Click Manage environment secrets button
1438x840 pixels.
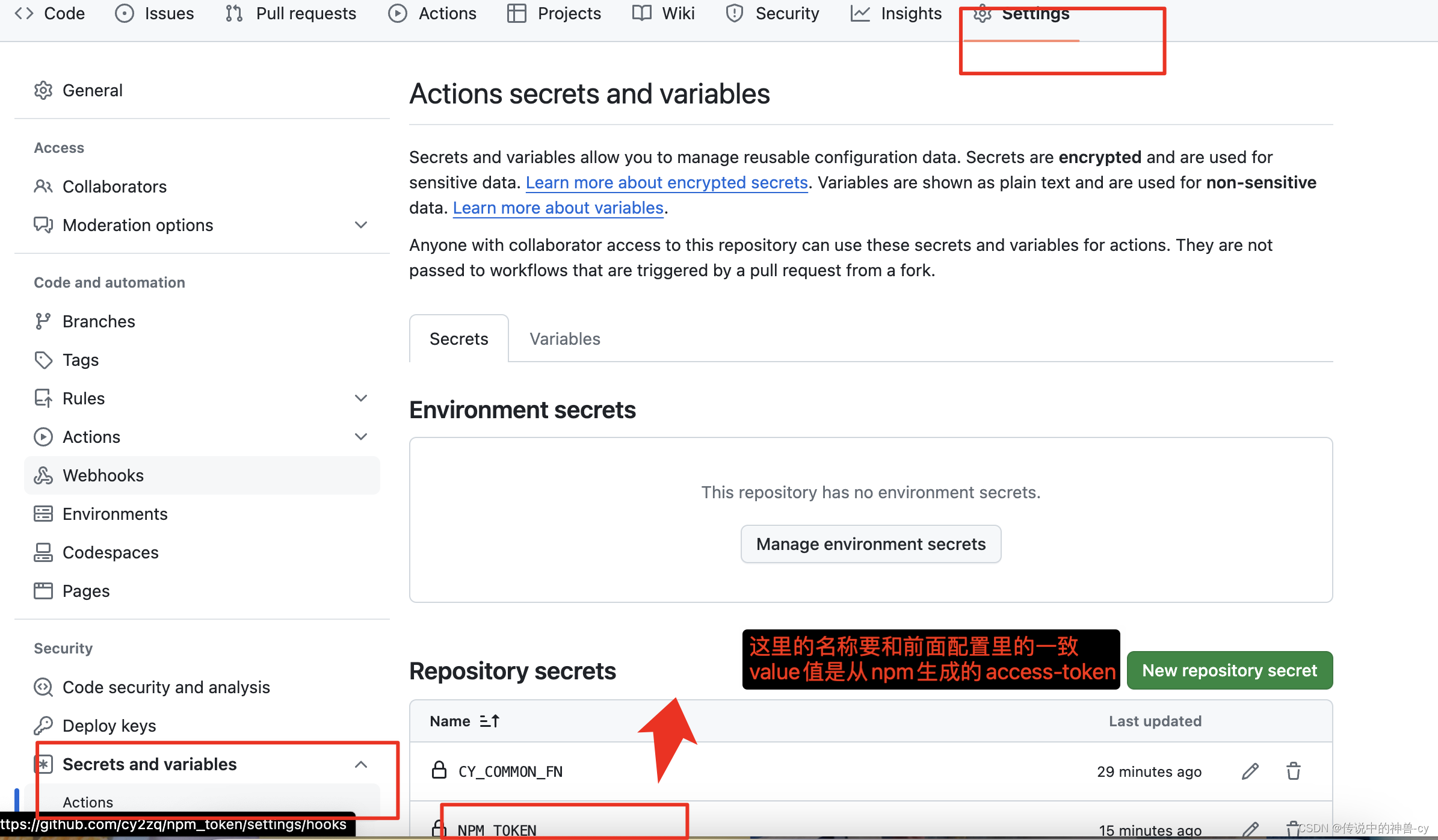(871, 544)
